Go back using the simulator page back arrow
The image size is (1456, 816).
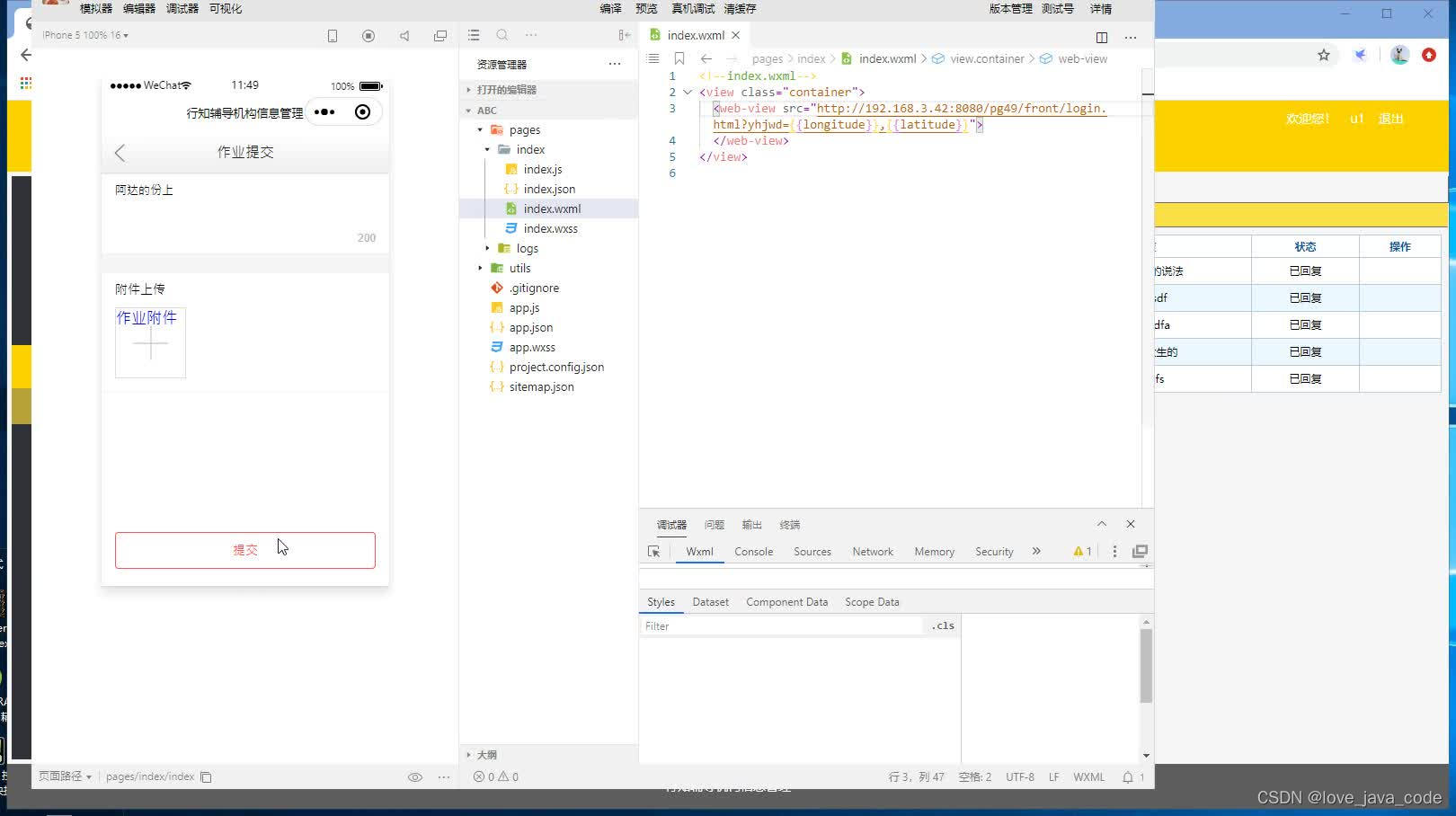pos(120,153)
